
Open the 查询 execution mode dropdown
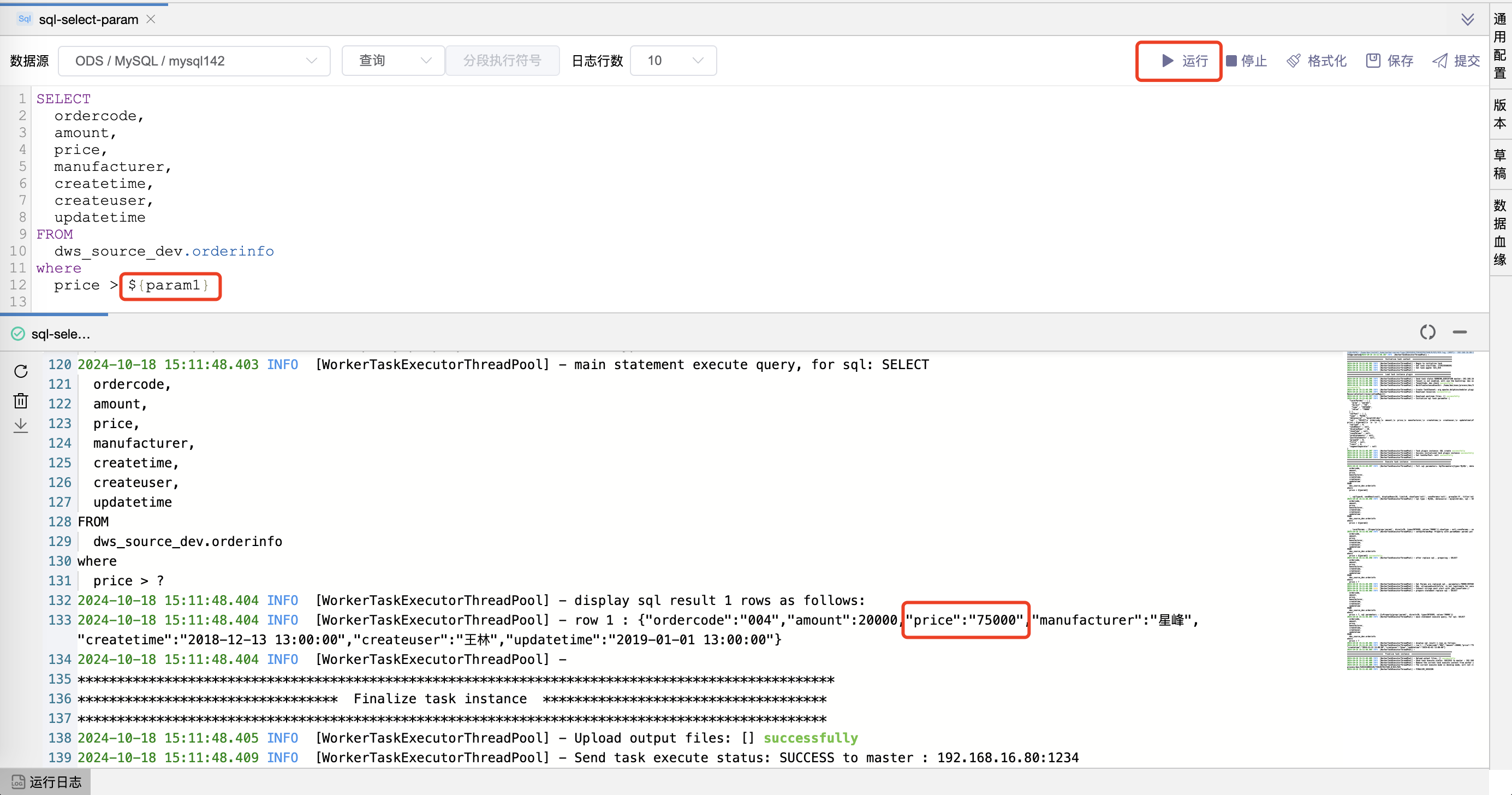(392, 61)
